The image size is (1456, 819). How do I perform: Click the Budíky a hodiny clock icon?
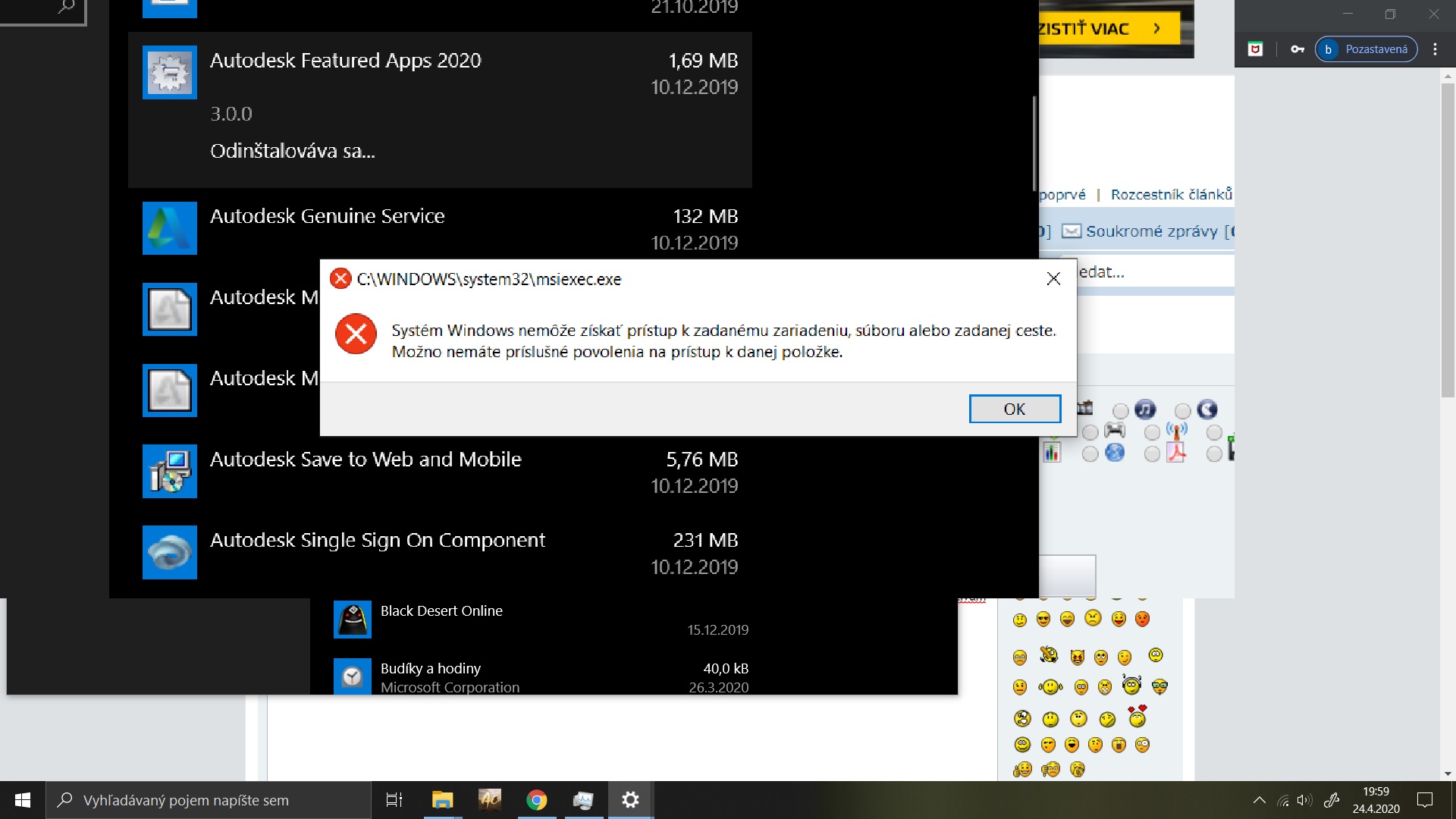pos(352,676)
